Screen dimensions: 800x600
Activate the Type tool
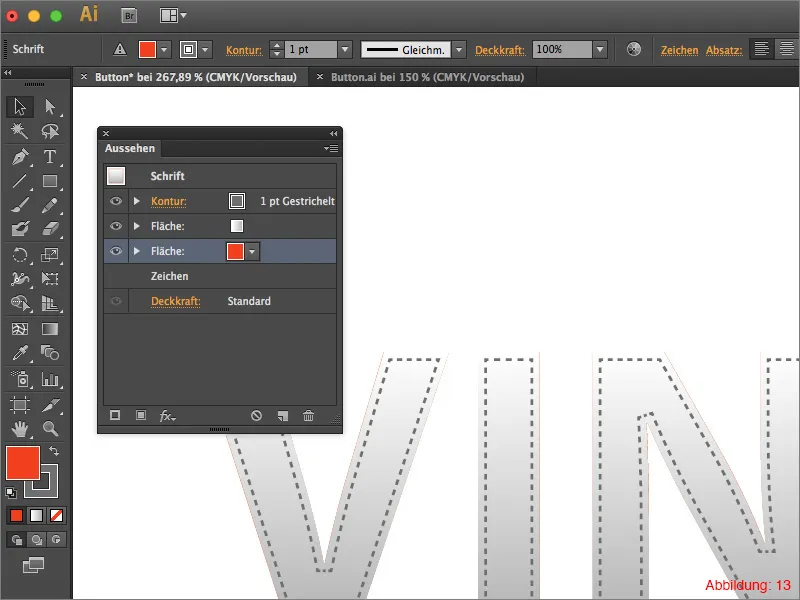49,157
